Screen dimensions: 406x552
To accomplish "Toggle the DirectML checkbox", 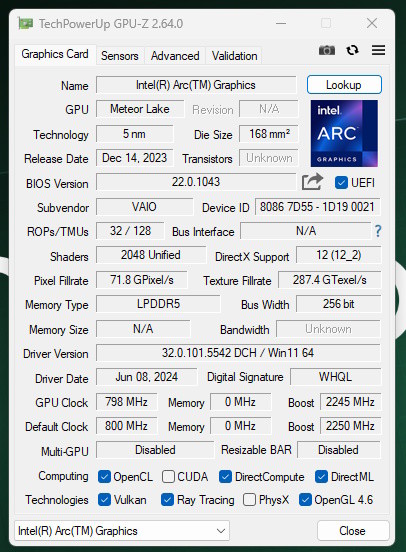I will (321, 477).
